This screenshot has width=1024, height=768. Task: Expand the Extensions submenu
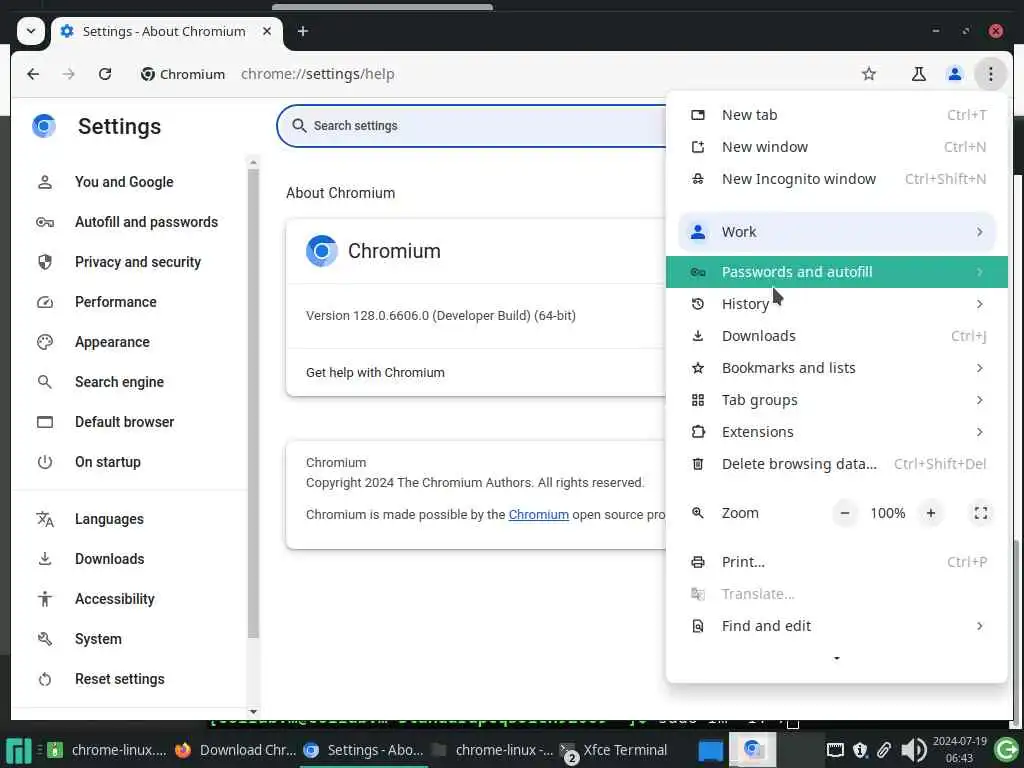[x=837, y=432]
